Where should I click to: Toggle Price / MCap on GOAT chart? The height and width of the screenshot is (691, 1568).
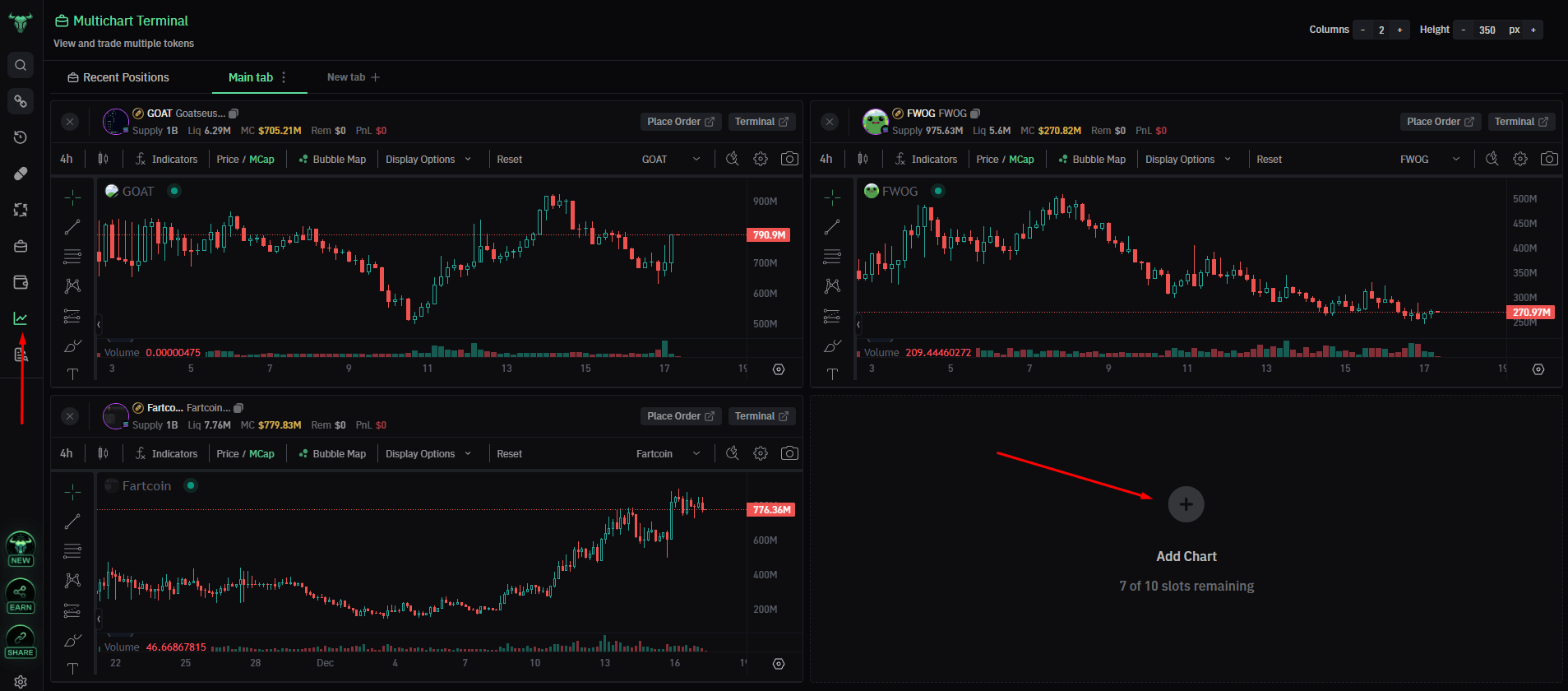245,160
